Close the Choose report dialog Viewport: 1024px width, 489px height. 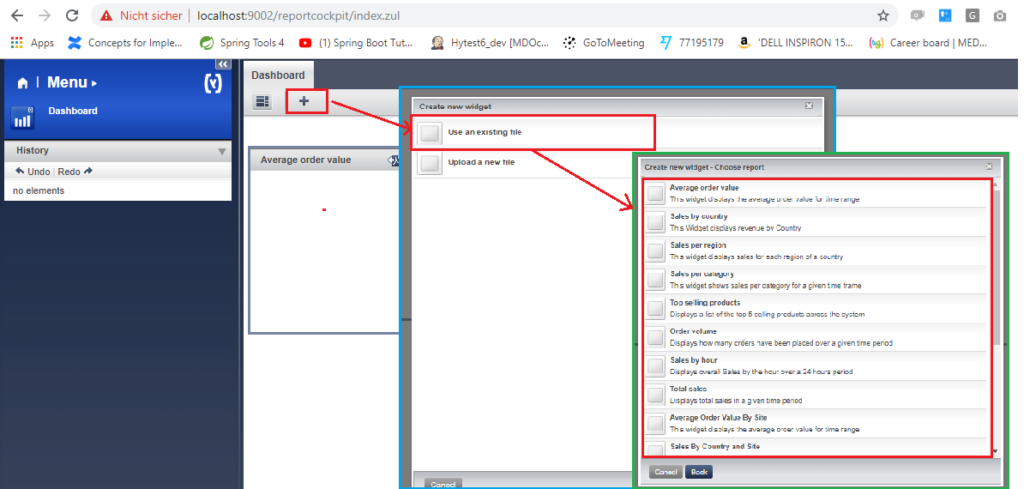coord(989,167)
